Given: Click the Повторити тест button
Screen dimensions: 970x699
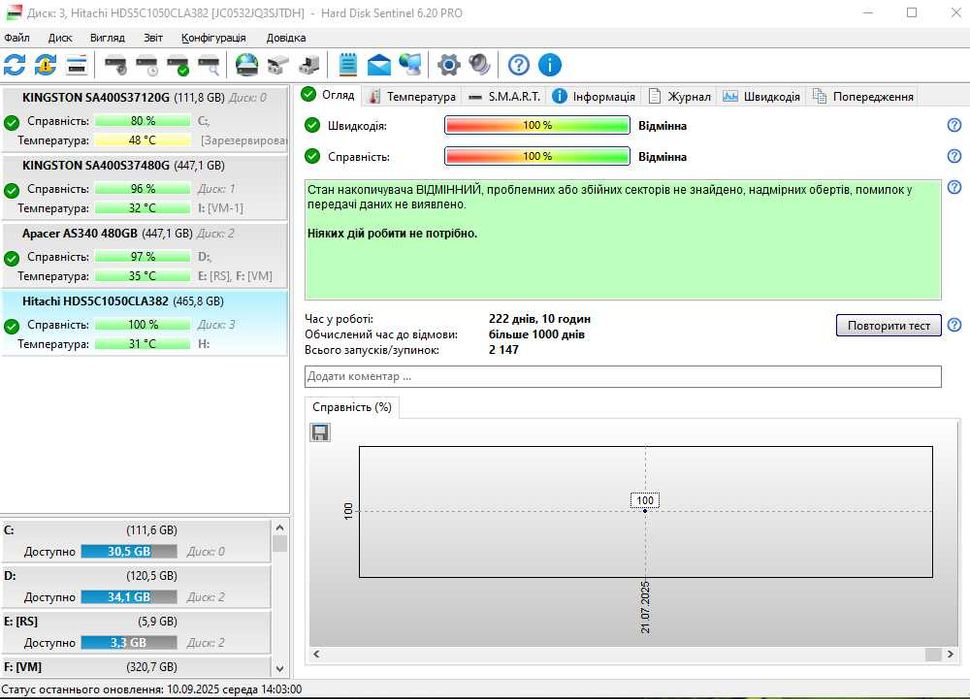Looking at the screenshot, I should 888,325.
